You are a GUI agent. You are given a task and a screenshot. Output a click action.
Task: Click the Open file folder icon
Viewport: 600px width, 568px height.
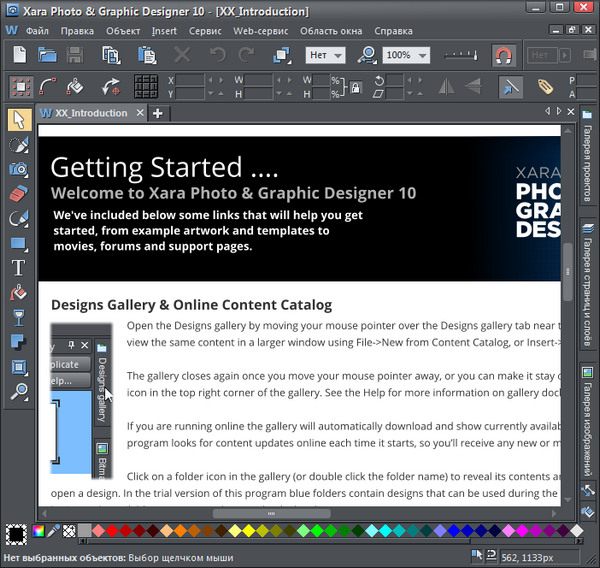pyautogui.click(x=47, y=55)
